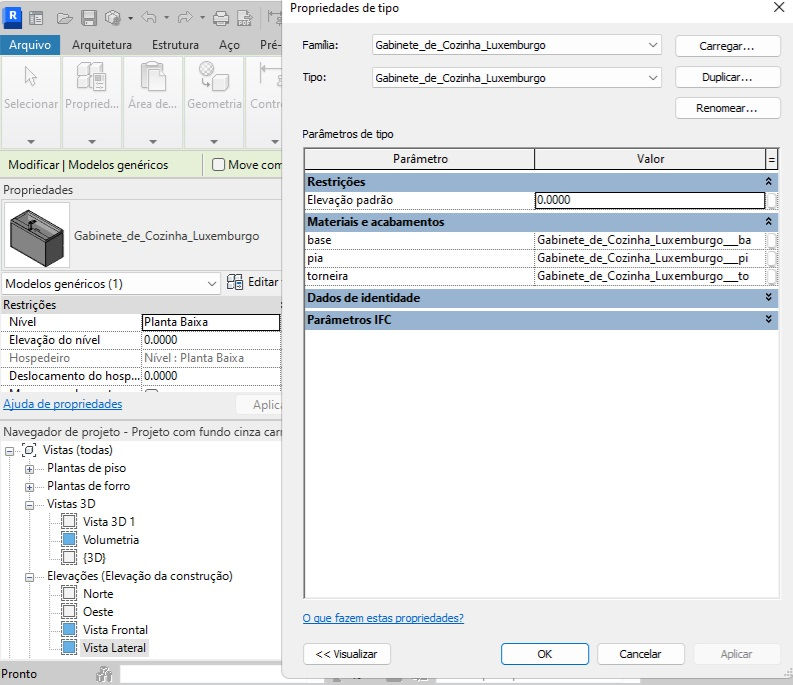
Task: Click the Elevação padrão value field
Action: (649, 200)
